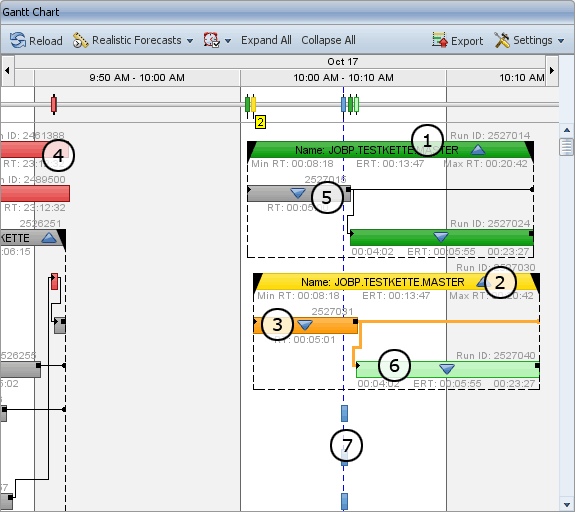Screen dimensions: 575x512
Task: Click the Reload text label
Action: (46, 41)
